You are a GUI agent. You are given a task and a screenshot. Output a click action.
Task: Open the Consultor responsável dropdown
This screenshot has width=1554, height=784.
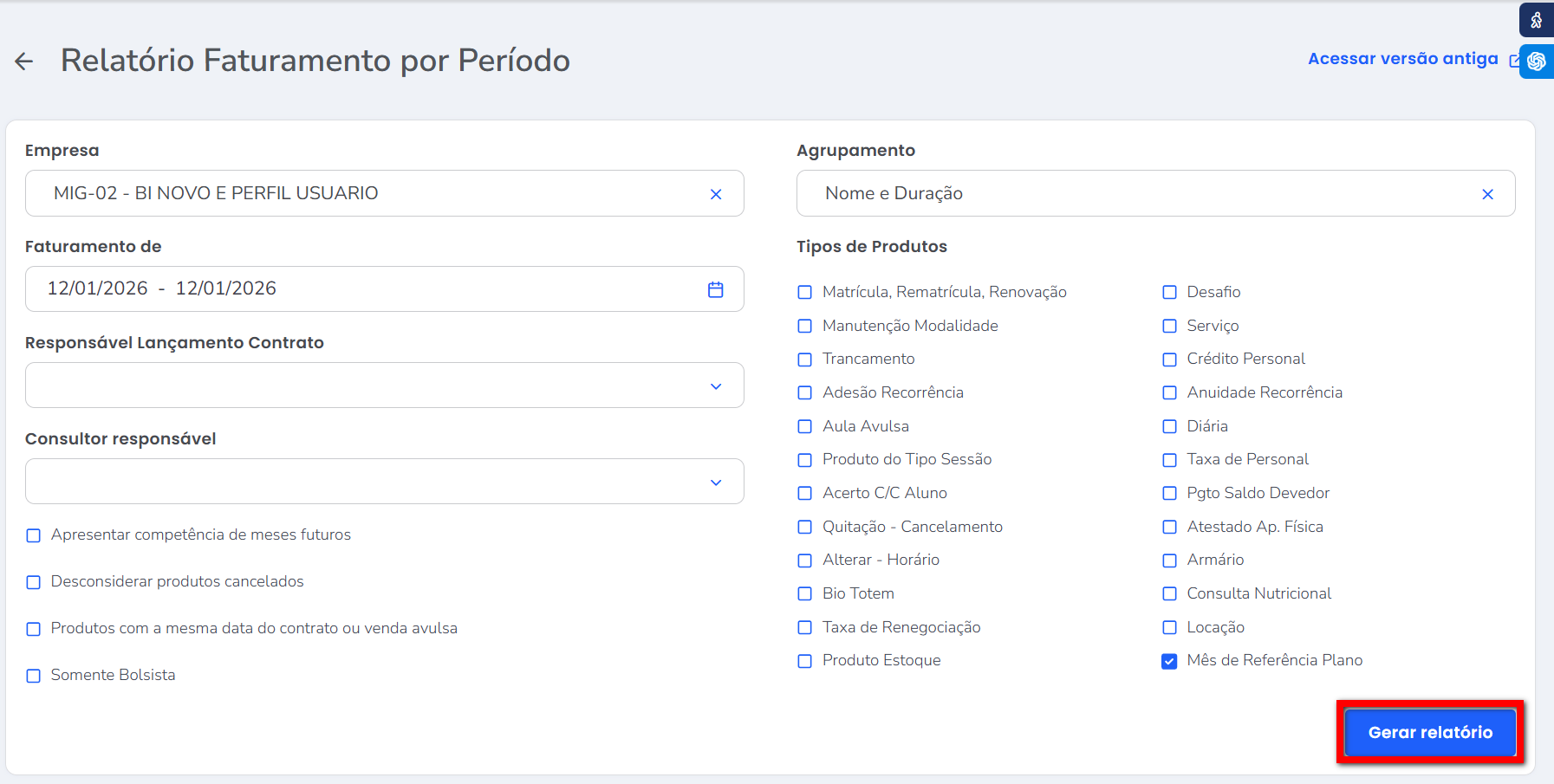[715, 482]
